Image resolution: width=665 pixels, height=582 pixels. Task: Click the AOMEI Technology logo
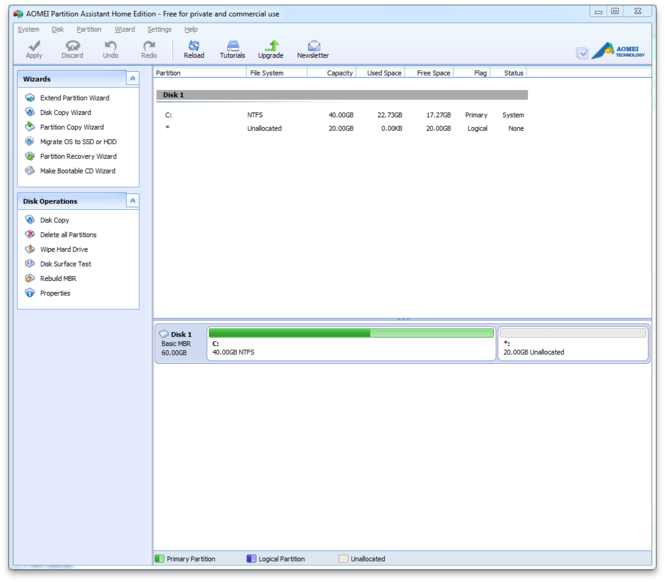tap(618, 51)
